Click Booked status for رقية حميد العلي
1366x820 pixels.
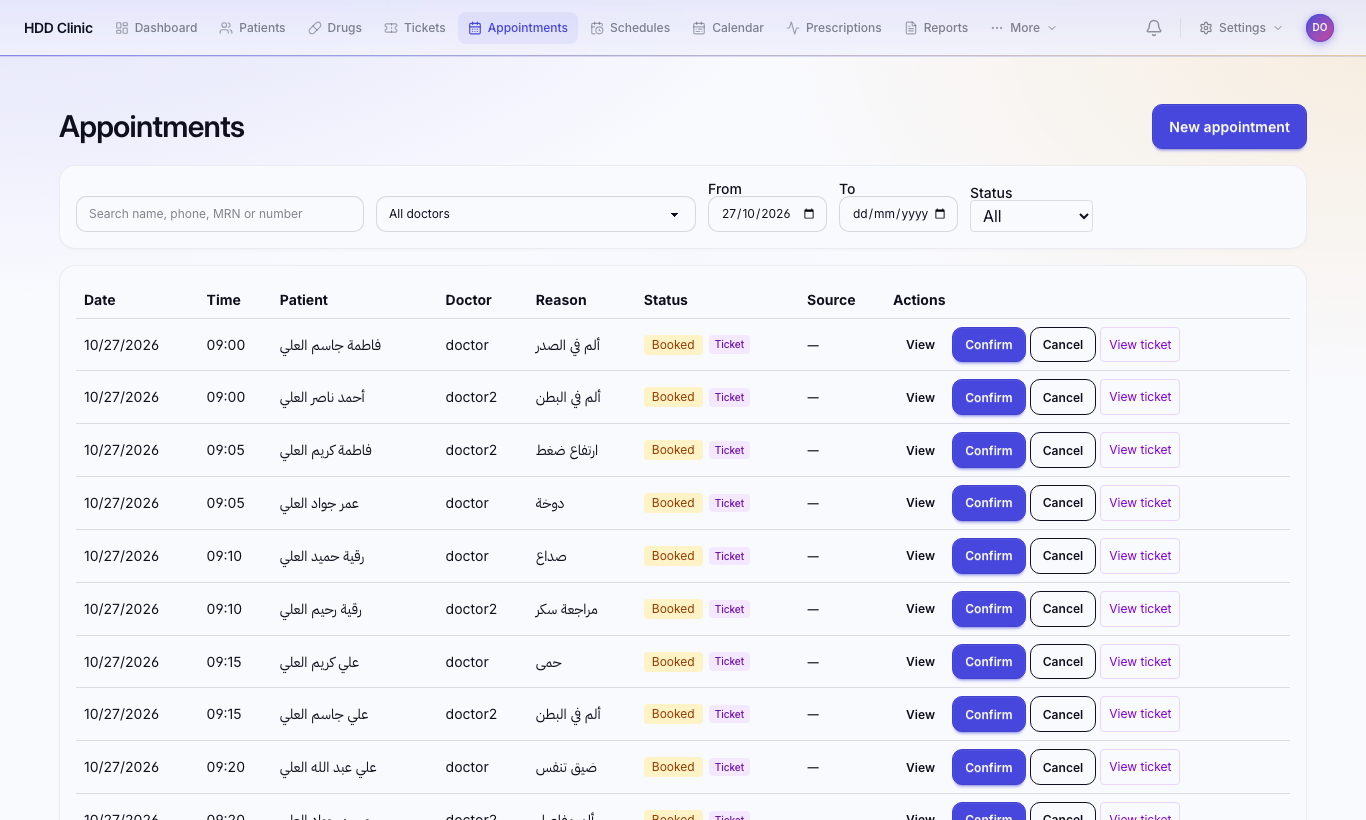coord(673,556)
